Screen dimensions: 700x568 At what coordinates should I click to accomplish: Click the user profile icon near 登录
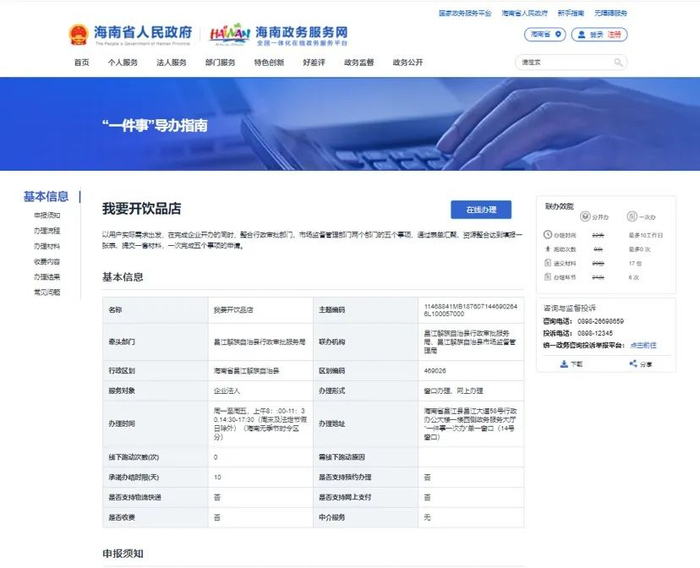pyautogui.click(x=581, y=34)
